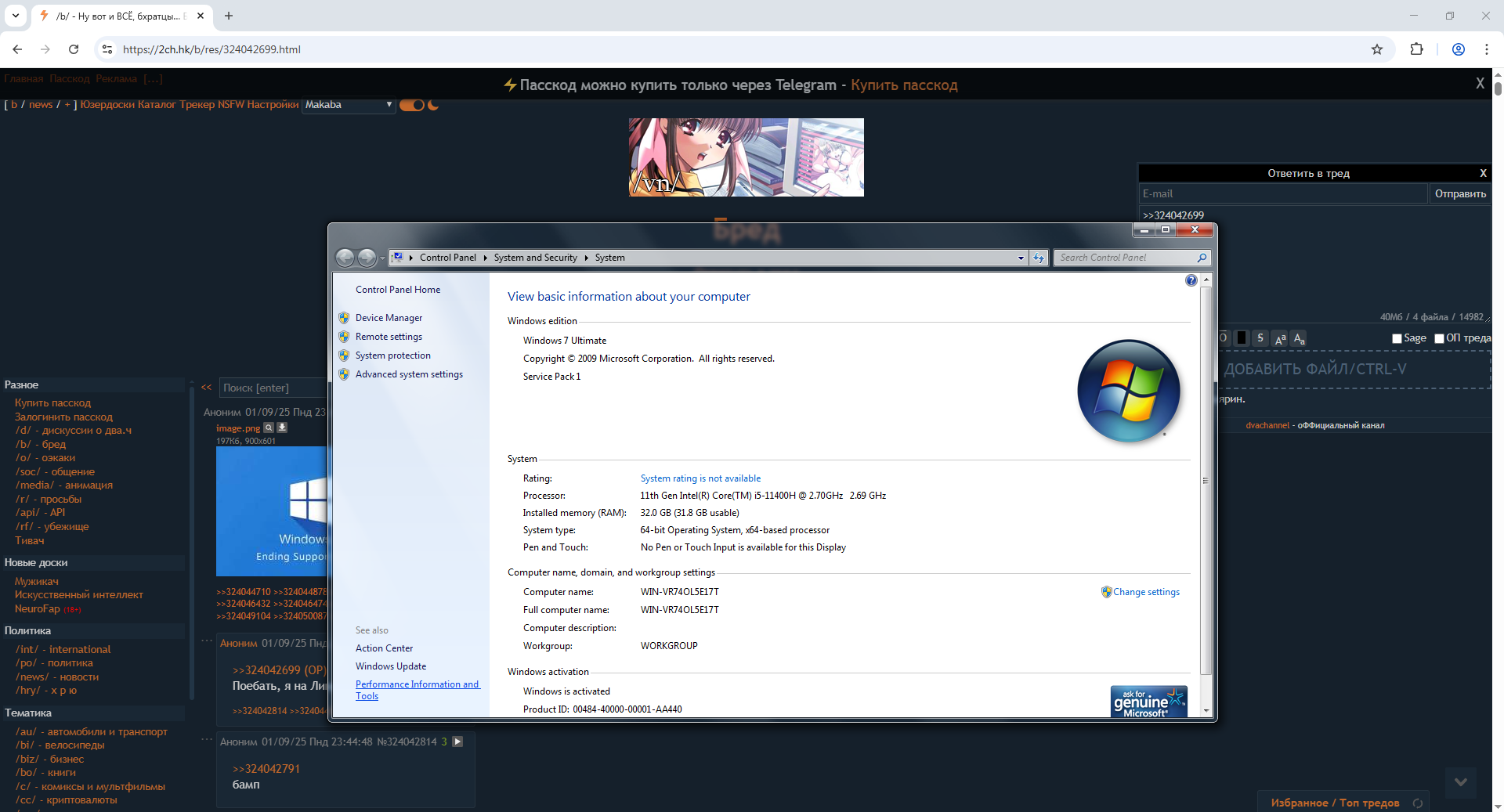Click the magnifier in Search Control Panel
Viewport: 1504px width, 812px height.
click(1202, 258)
